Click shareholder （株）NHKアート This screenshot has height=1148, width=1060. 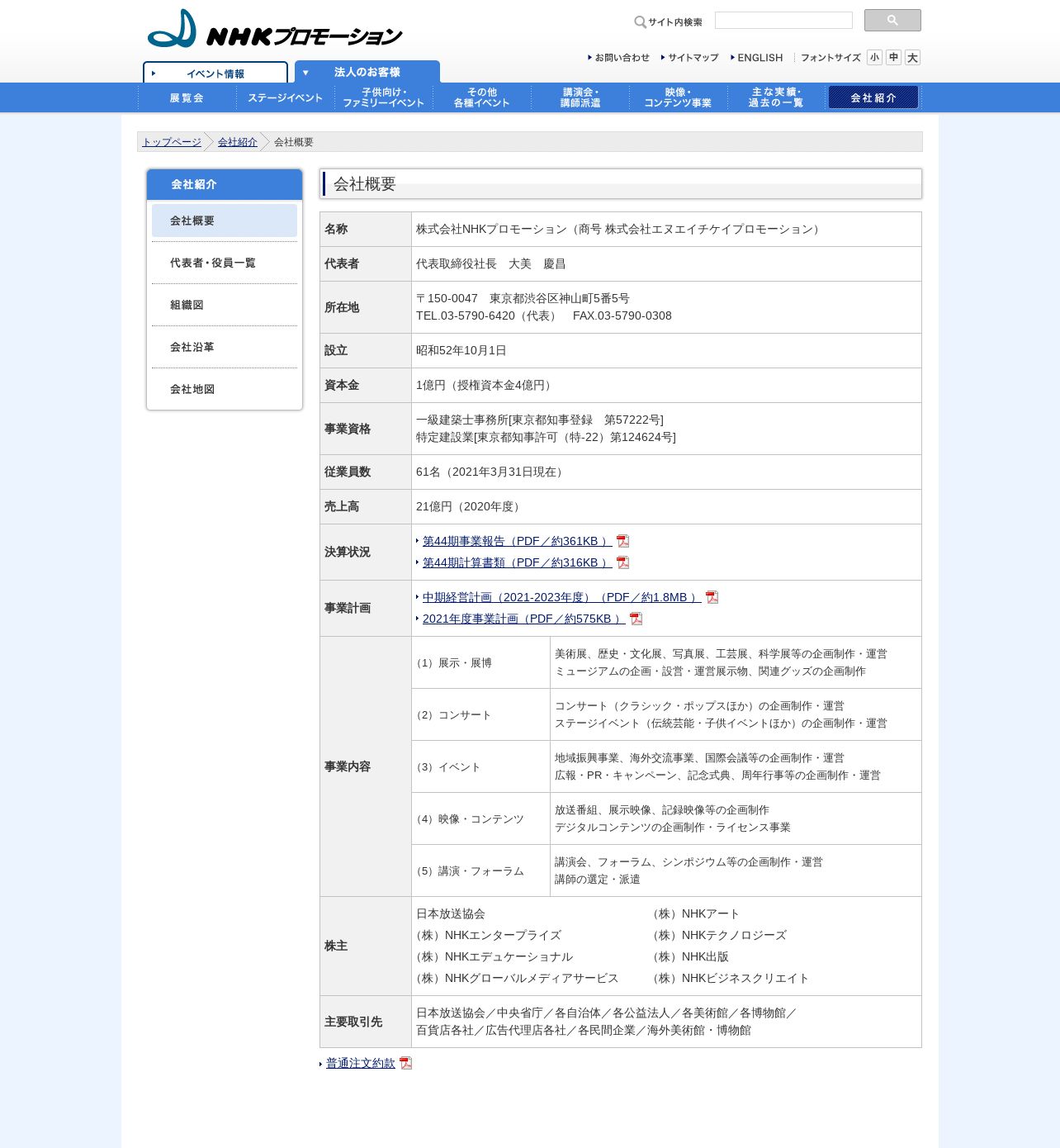tap(697, 913)
